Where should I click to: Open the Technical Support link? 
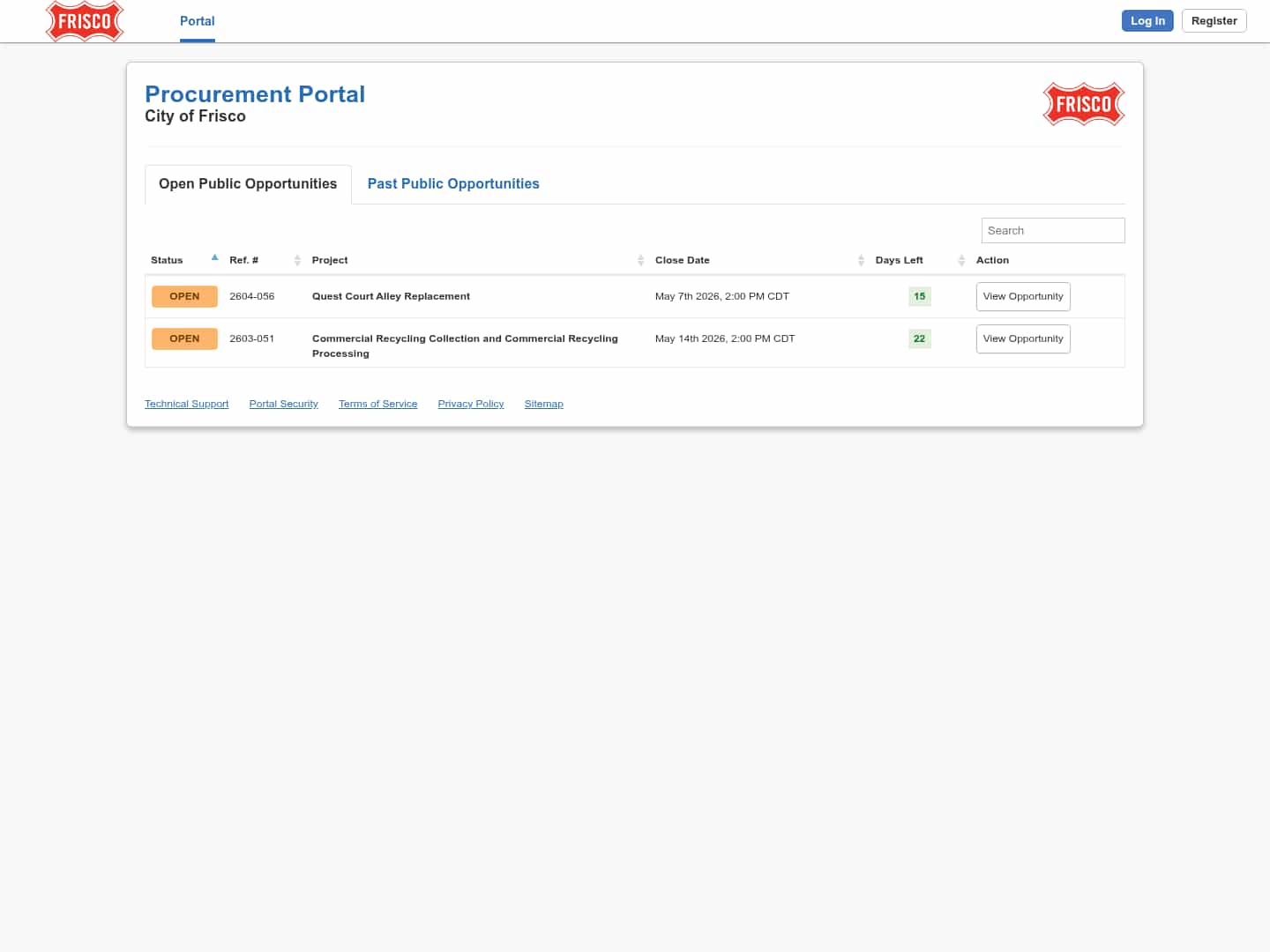[x=186, y=404]
